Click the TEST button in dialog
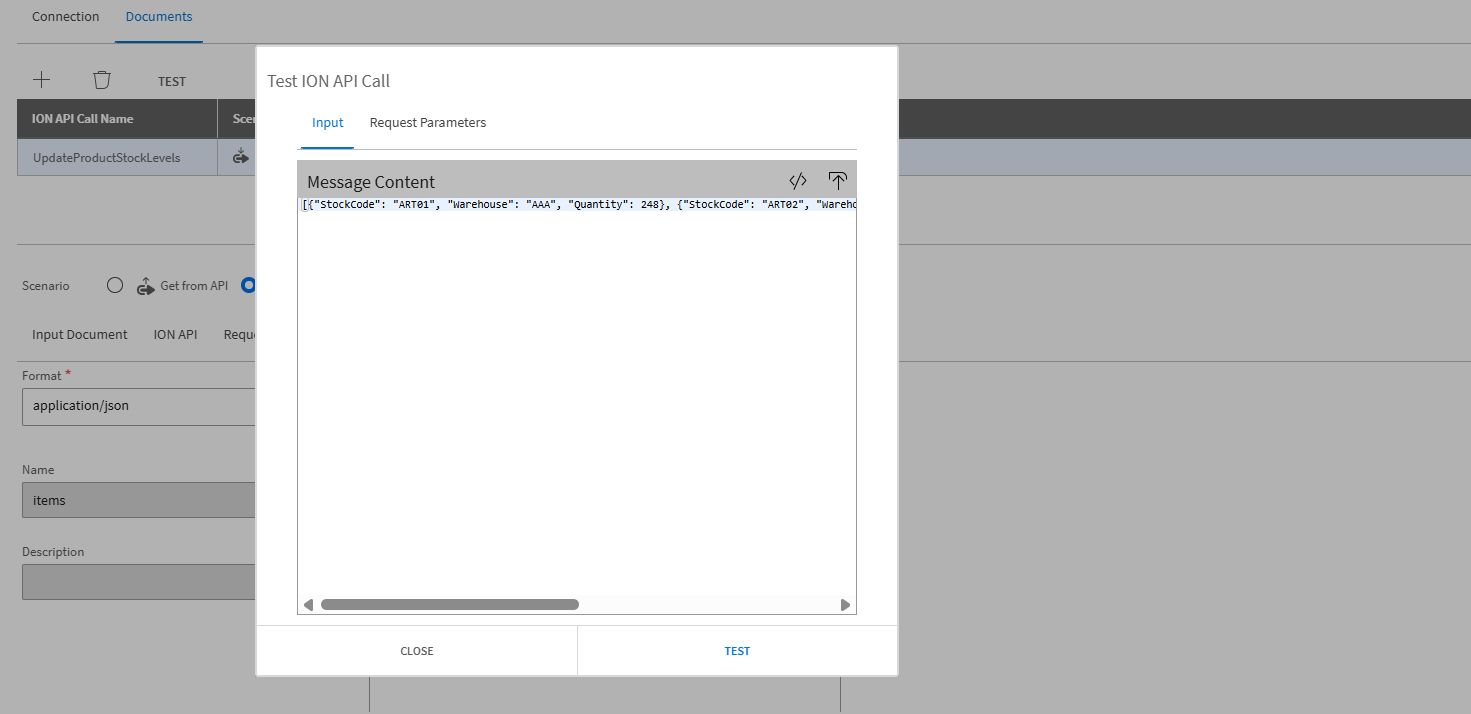 pos(737,651)
